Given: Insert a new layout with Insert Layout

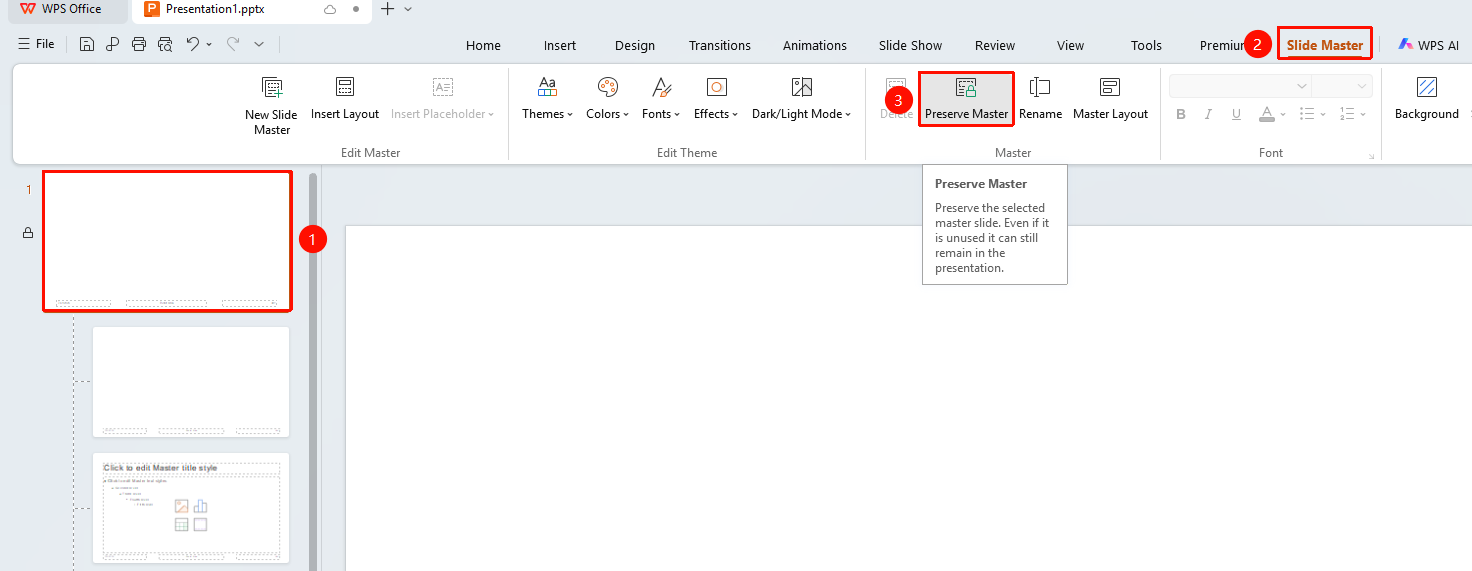Looking at the screenshot, I should pos(345,98).
